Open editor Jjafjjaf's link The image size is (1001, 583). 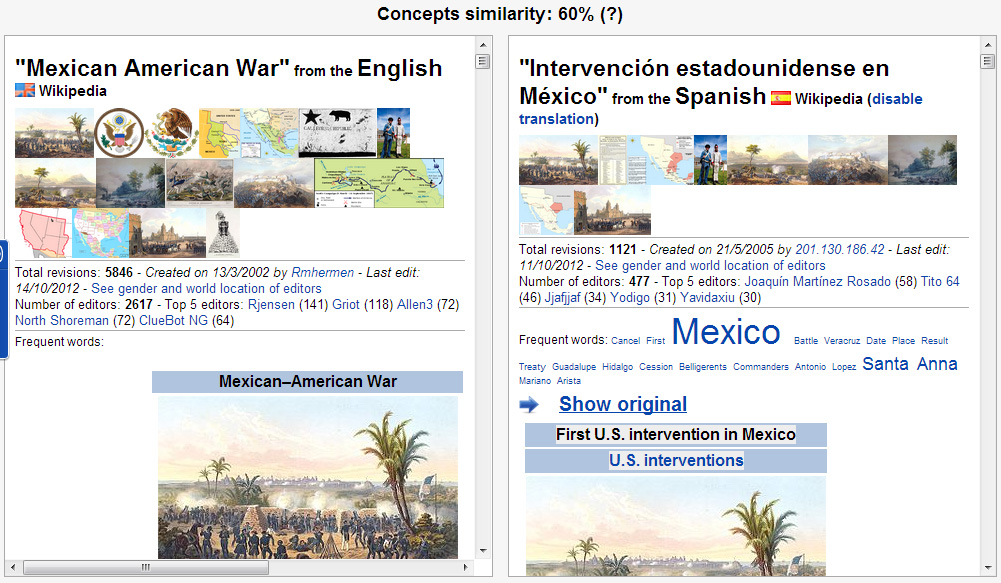pos(564,298)
